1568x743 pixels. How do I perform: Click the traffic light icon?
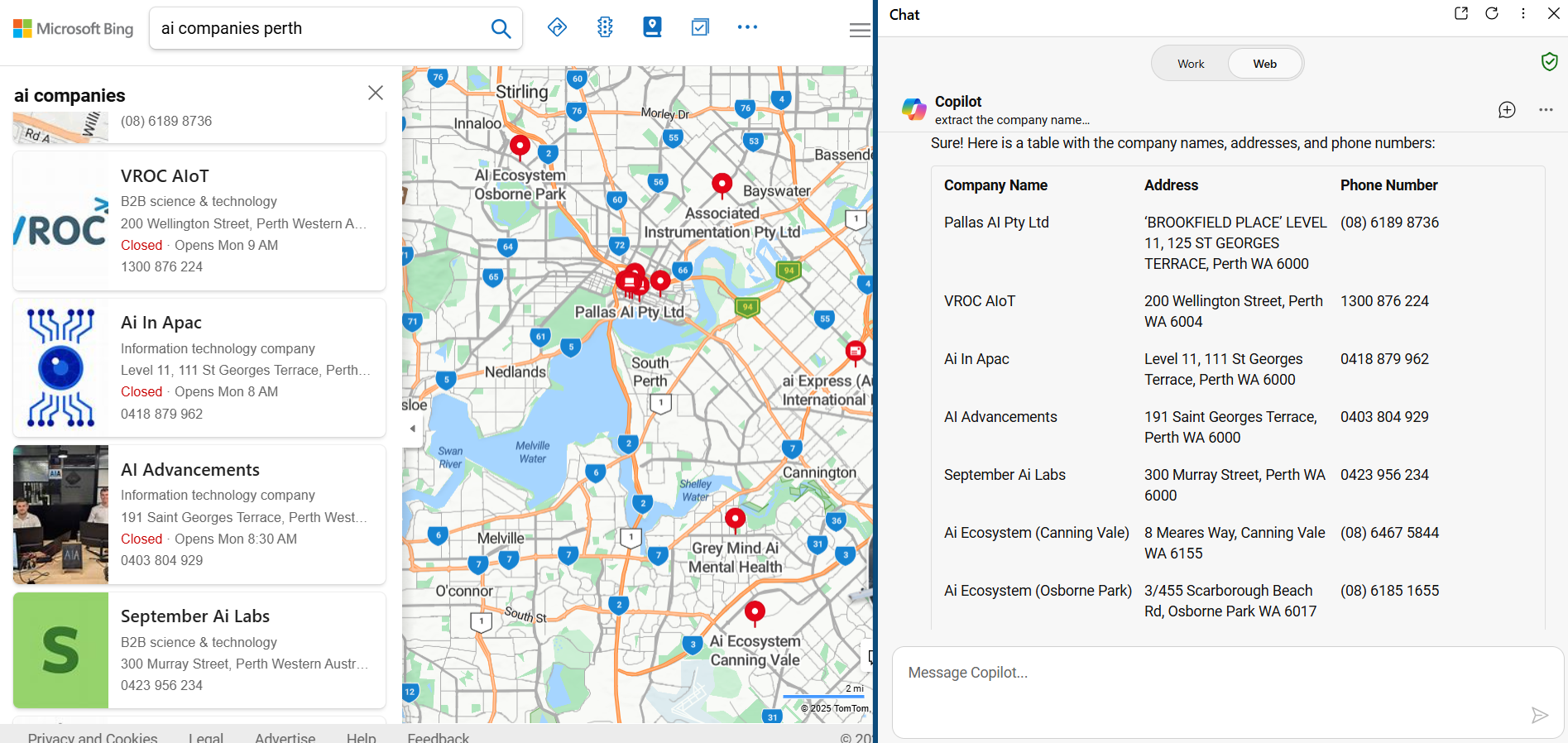605,27
